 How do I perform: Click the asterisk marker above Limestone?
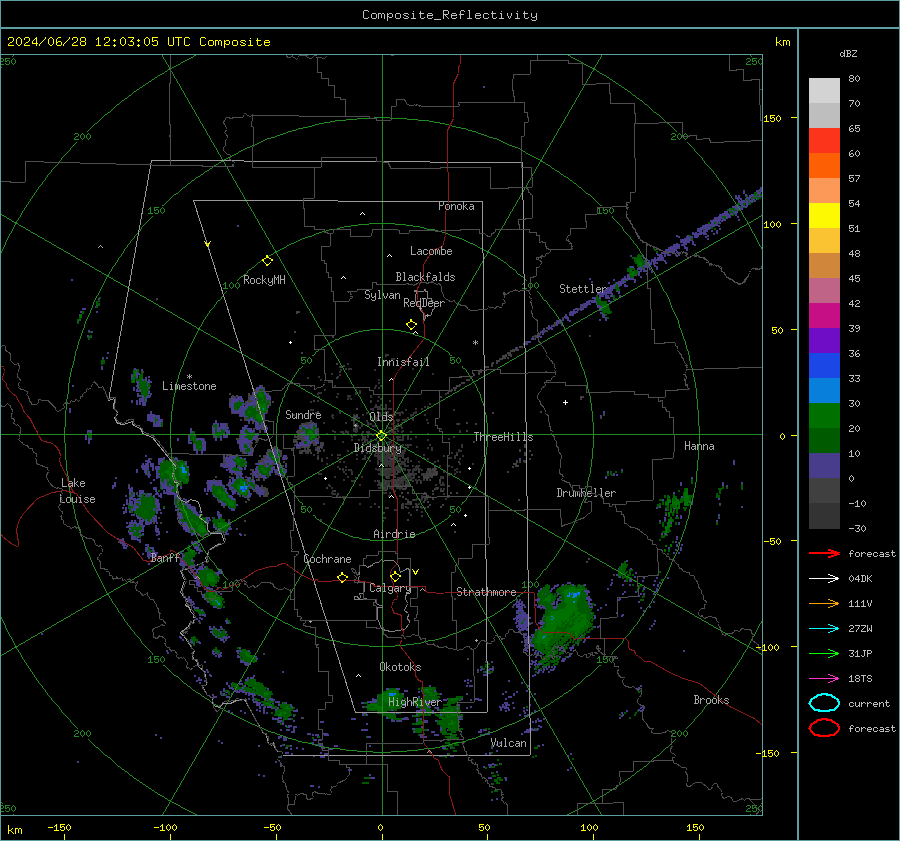(189, 377)
